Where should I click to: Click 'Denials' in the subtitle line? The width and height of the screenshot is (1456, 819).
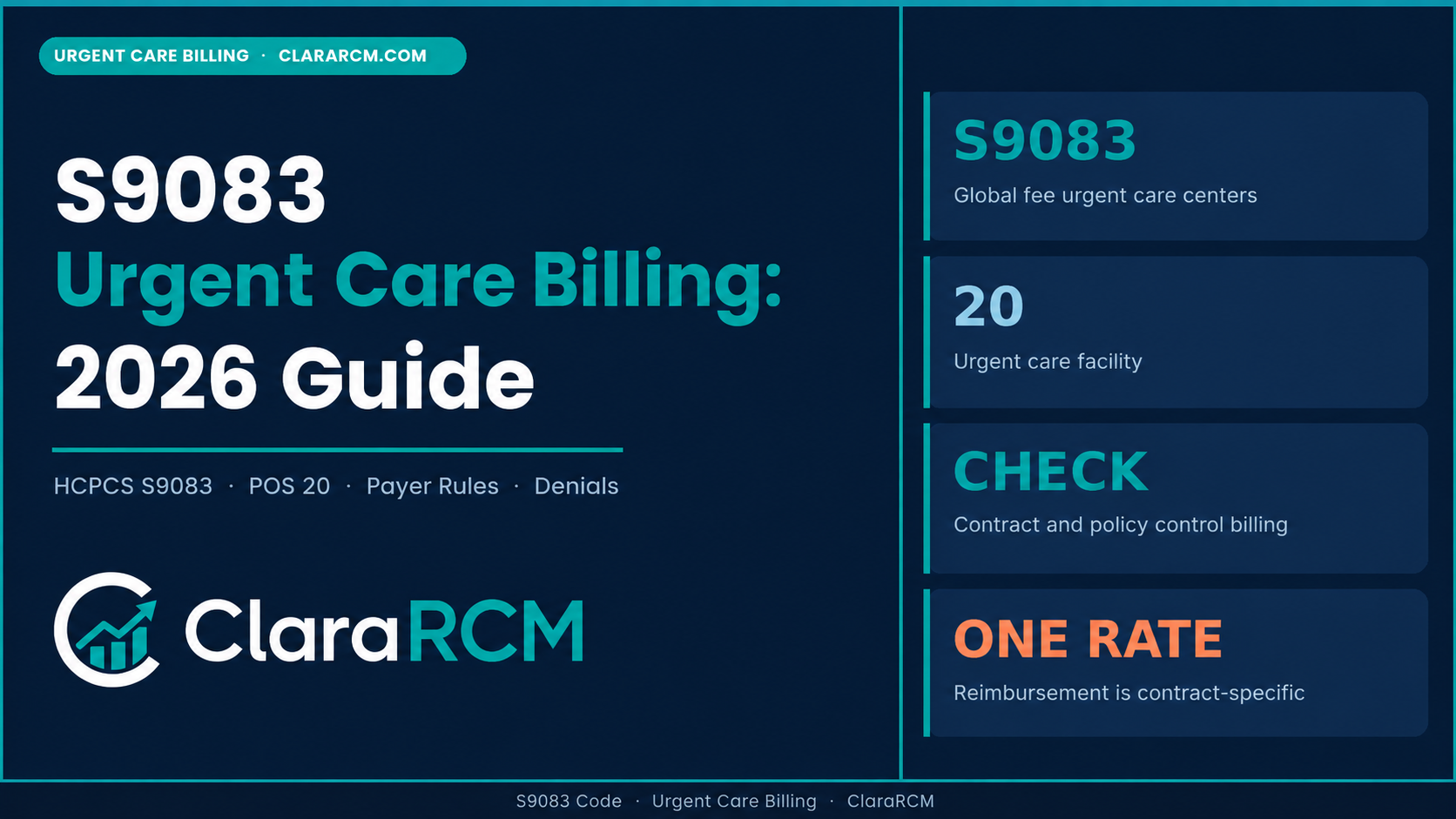pos(576,486)
